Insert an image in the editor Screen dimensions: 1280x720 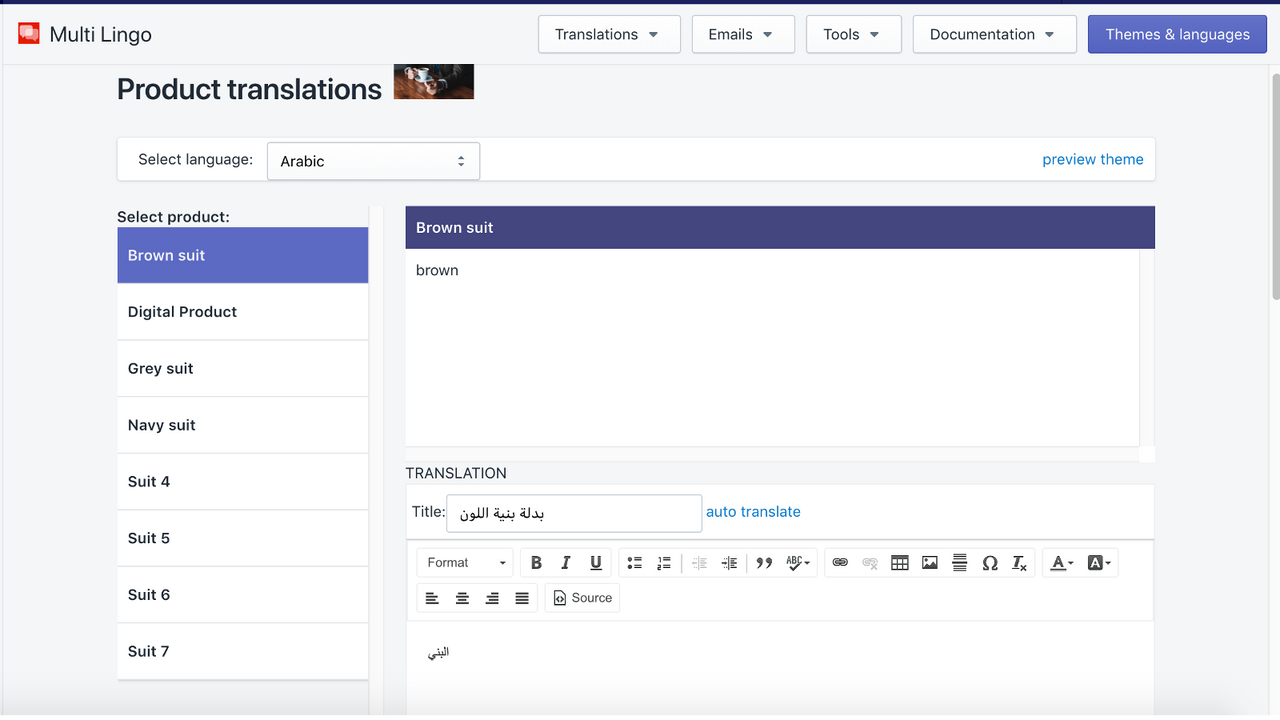[x=930, y=563]
